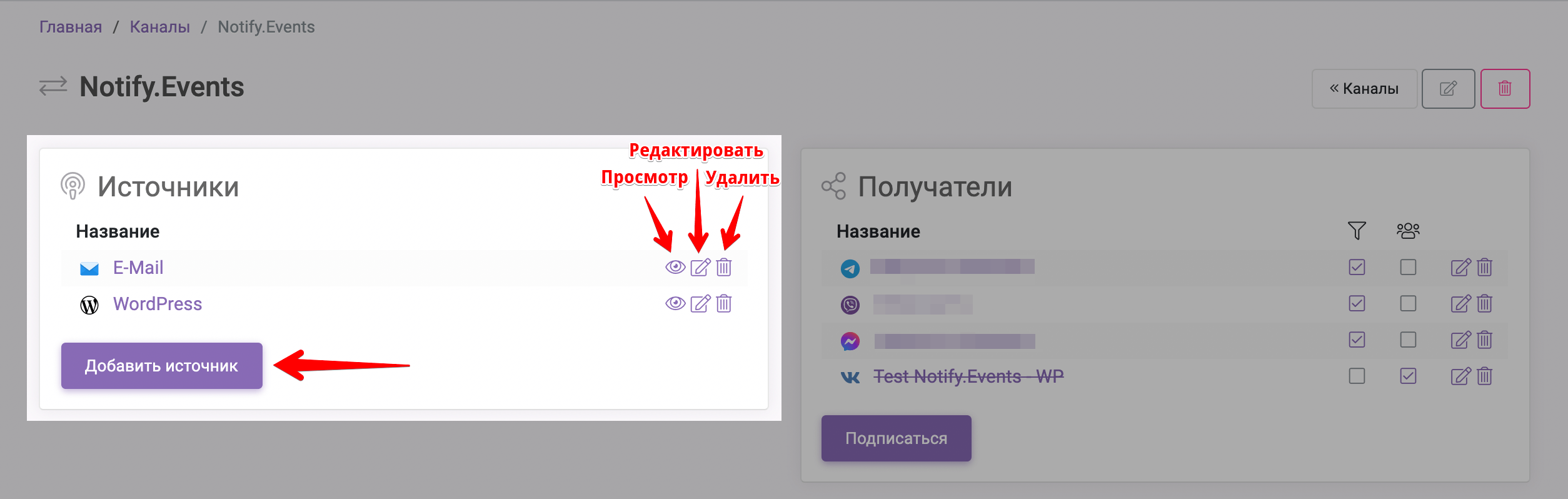
Task: Open the E-Mail source link
Action: point(138,268)
